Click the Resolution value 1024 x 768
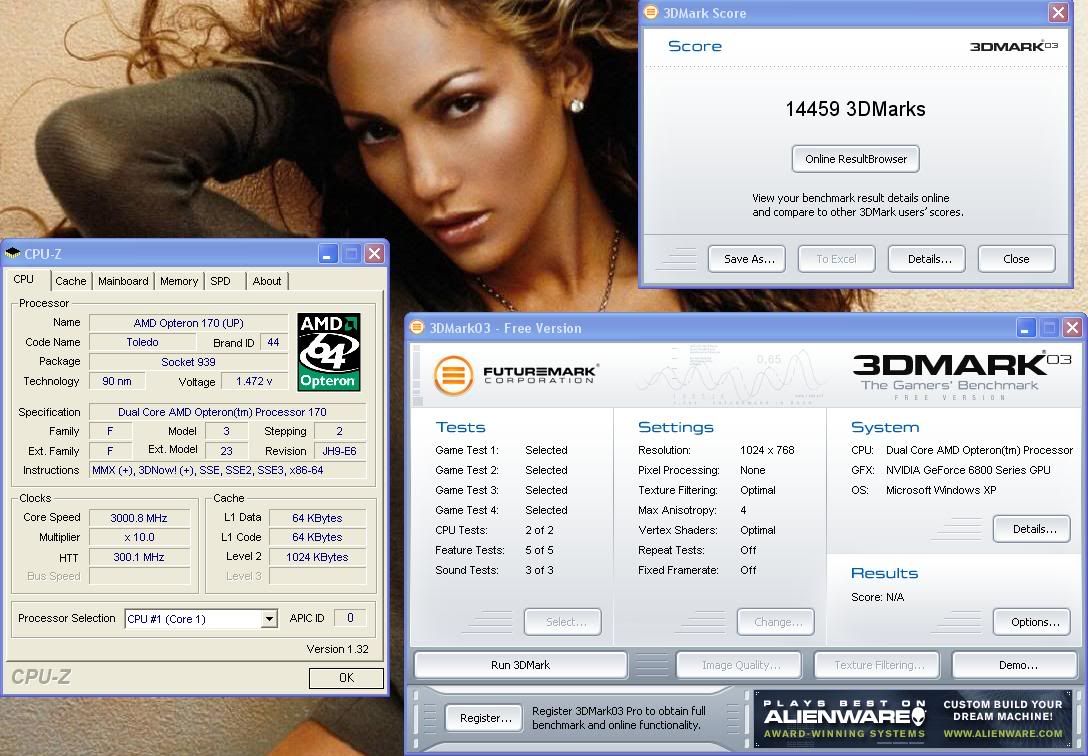Screen dimensions: 1088x756 767,450
